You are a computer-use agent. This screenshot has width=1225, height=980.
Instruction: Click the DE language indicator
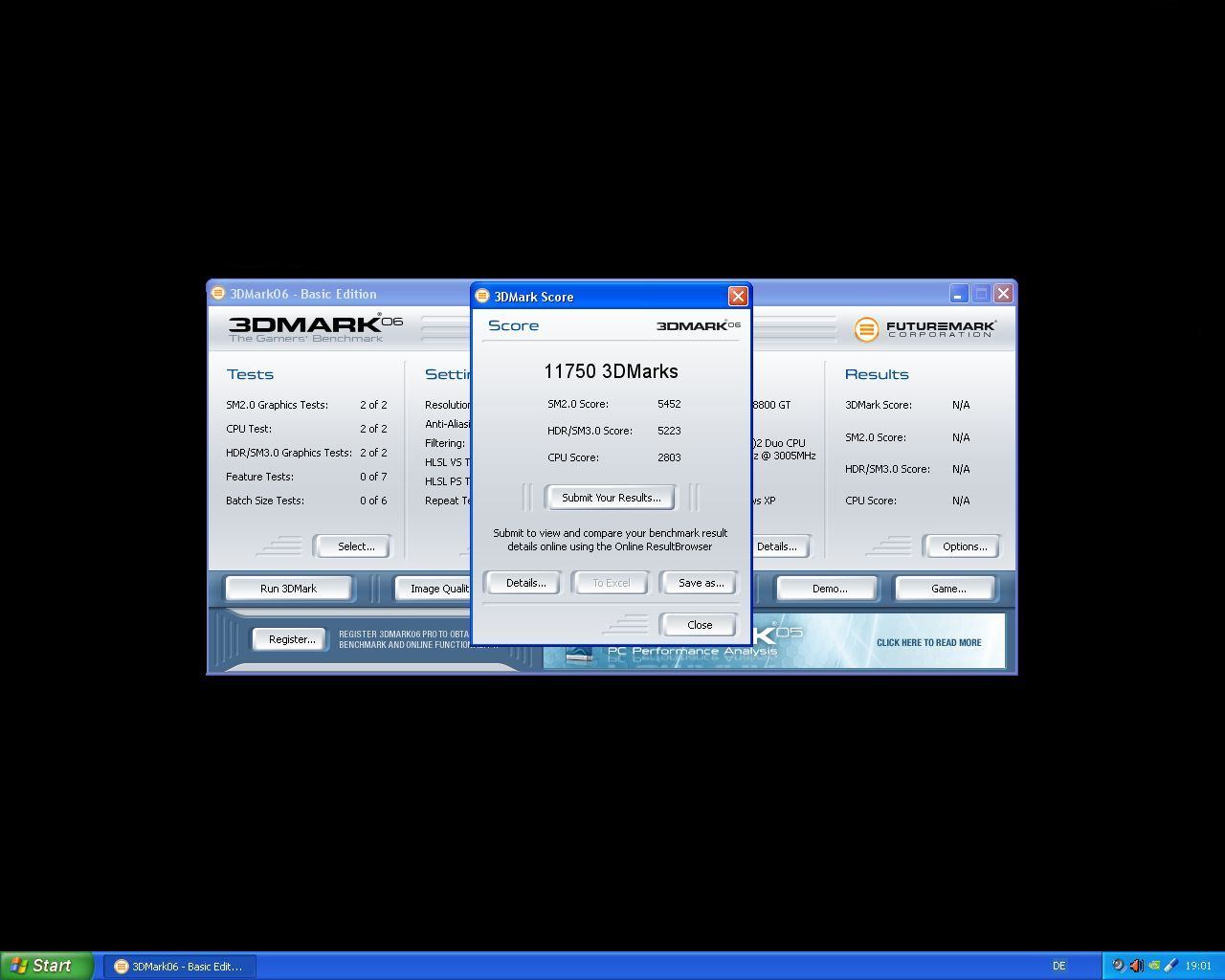coord(1058,966)
